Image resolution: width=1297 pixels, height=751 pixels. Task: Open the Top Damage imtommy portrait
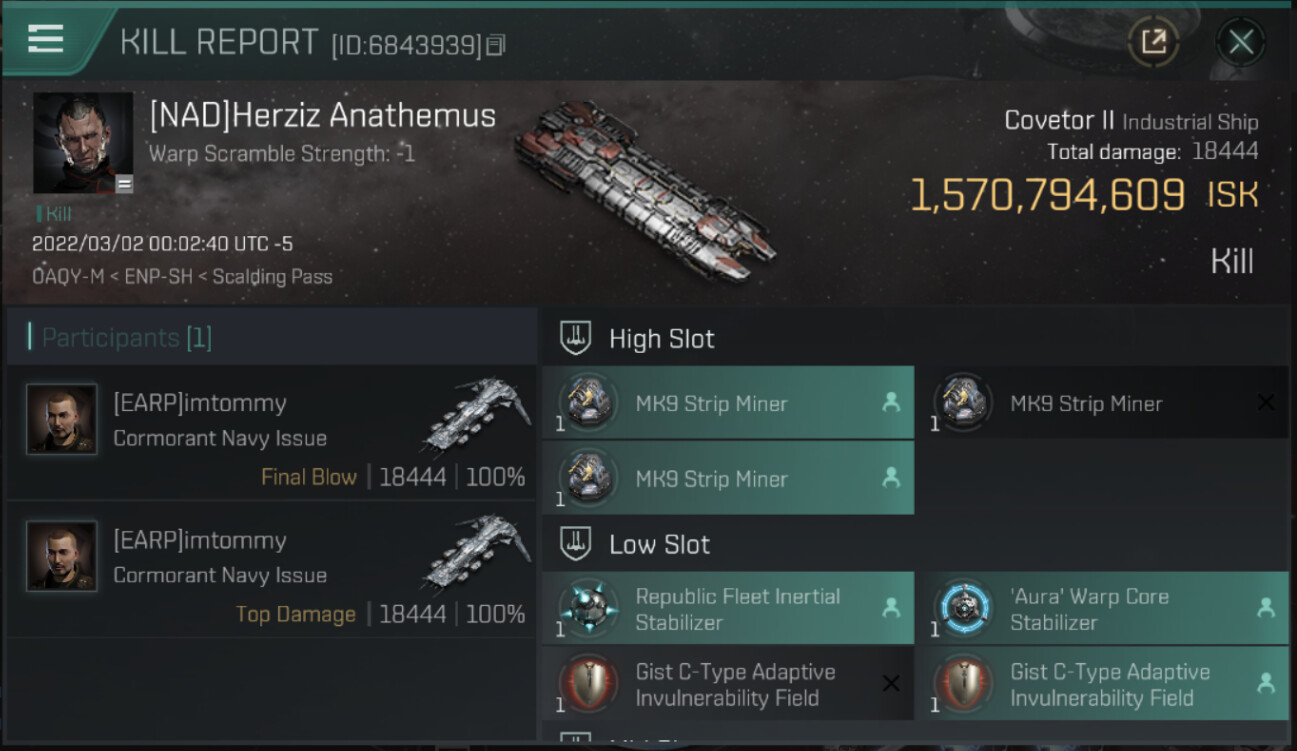(62, 556)
